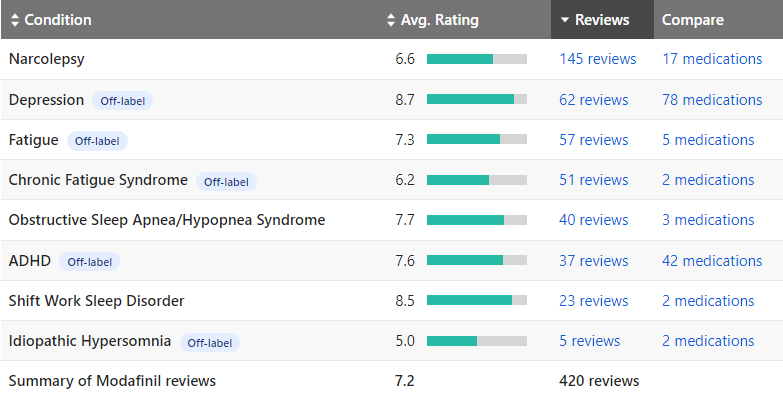Screen dimensions: 783x419
Task: Open the 145 reviews link for Narcolepsy
Action: coord(597,59)
